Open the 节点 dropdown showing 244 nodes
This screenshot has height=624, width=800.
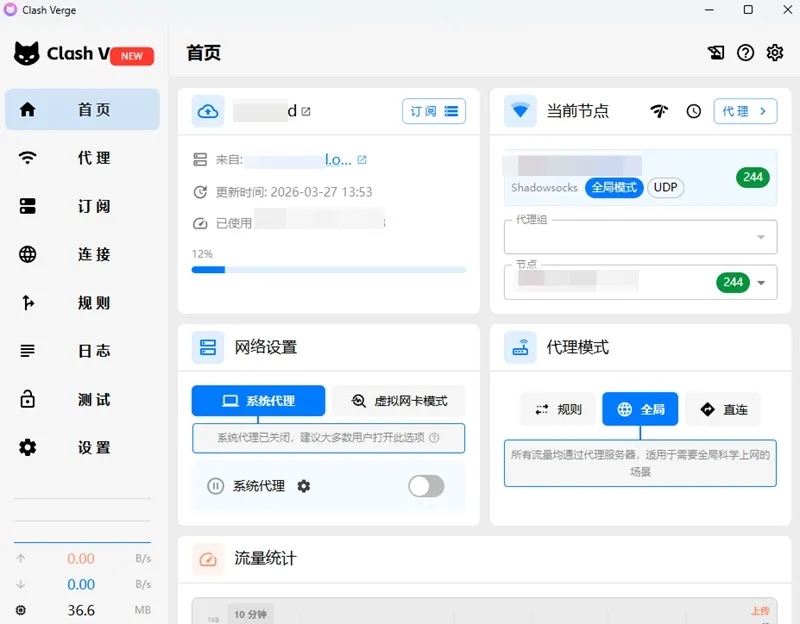point(639,282)
